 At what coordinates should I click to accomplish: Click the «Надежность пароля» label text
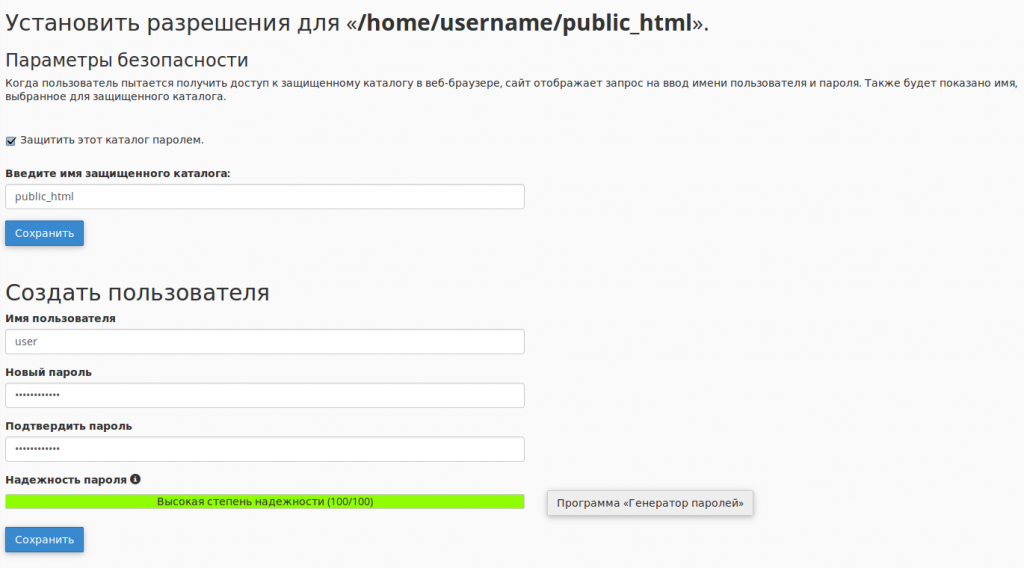66,480
